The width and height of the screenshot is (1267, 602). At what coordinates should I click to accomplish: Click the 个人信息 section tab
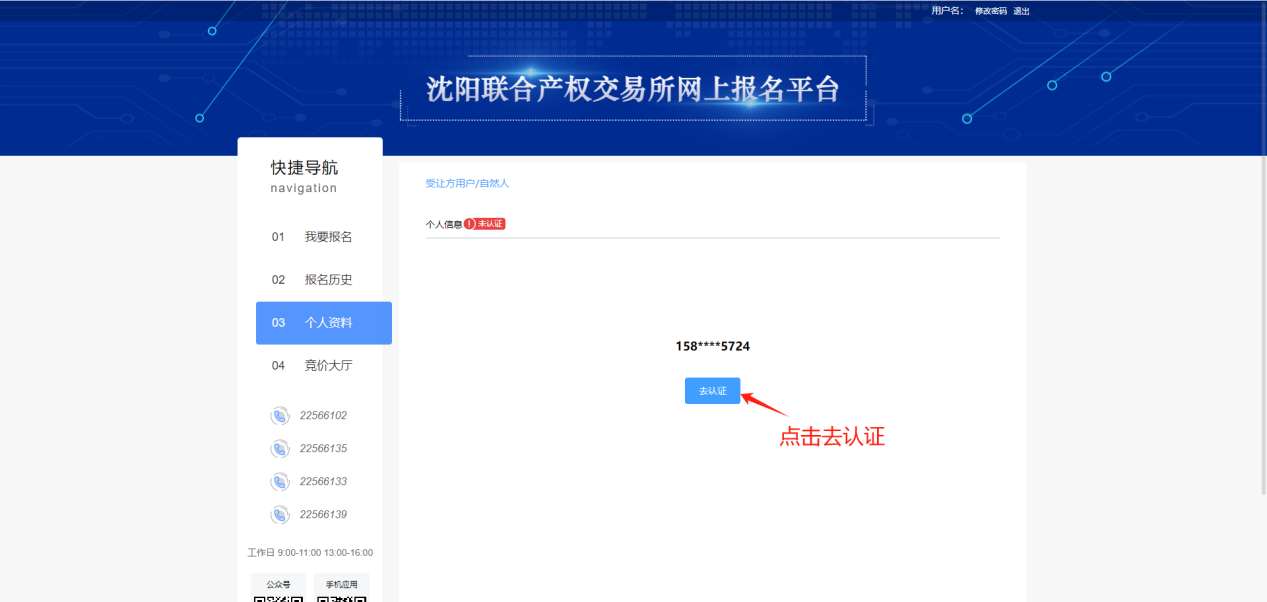[x=444, y=224]
